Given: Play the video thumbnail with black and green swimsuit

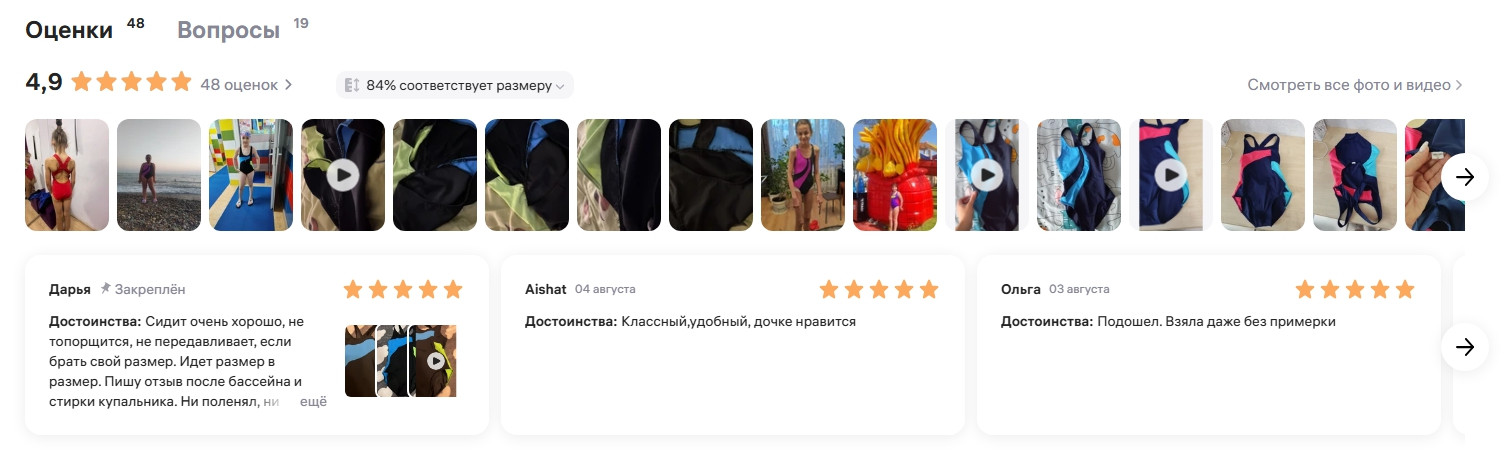Looking at the screenshot, I should pyautogui.click(x=343, y=176).
